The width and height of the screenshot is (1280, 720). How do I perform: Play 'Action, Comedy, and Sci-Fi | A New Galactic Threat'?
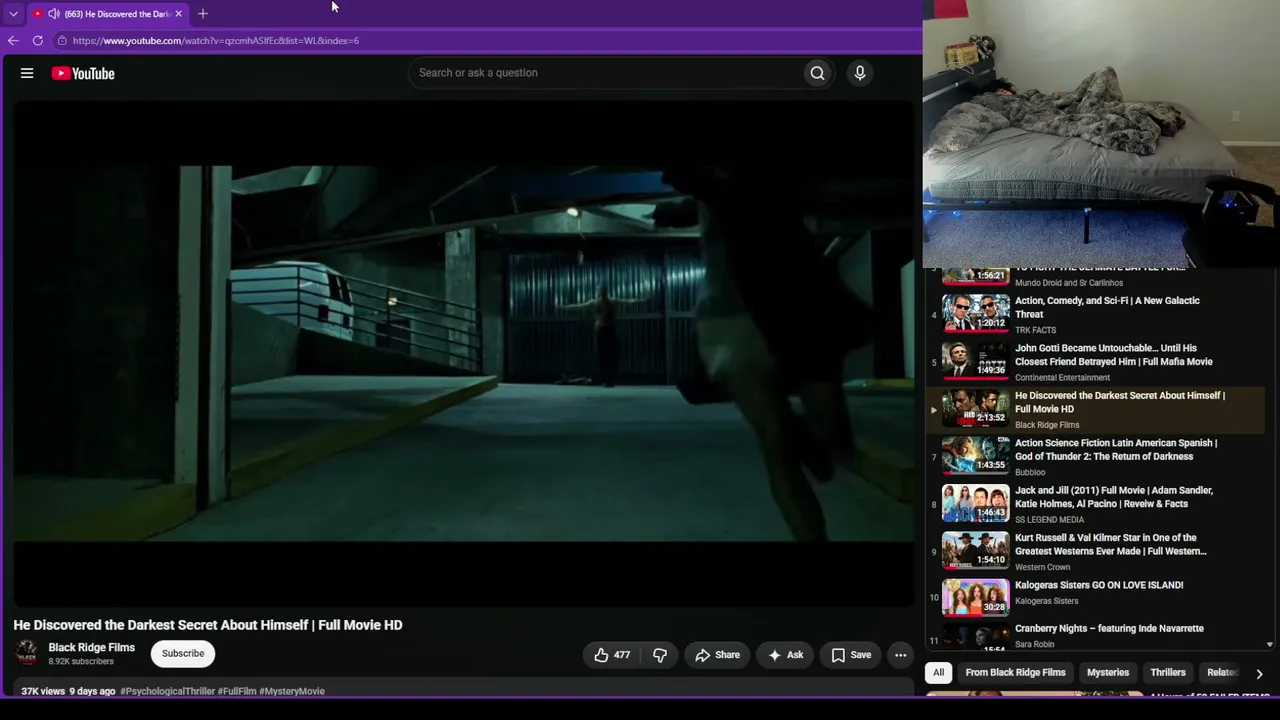coord(1107,307)
